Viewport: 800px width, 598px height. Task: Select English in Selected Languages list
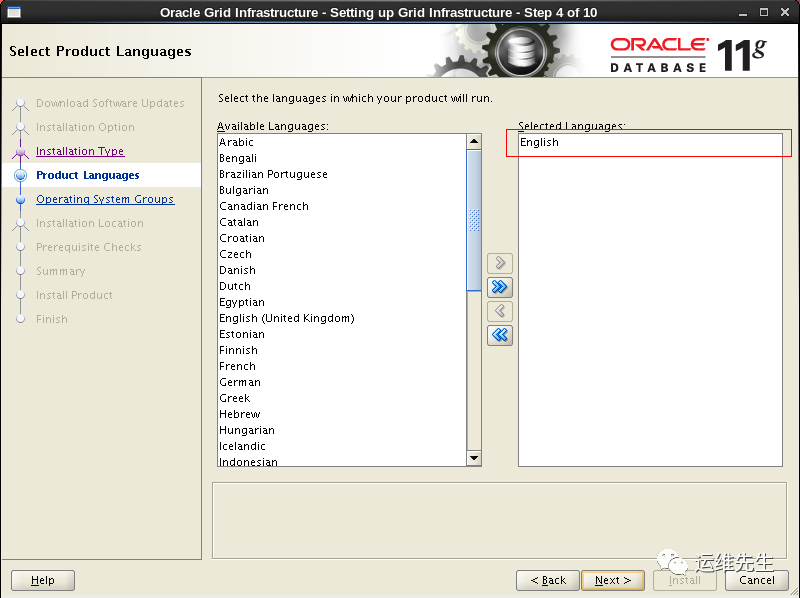(x=650, y=142)
